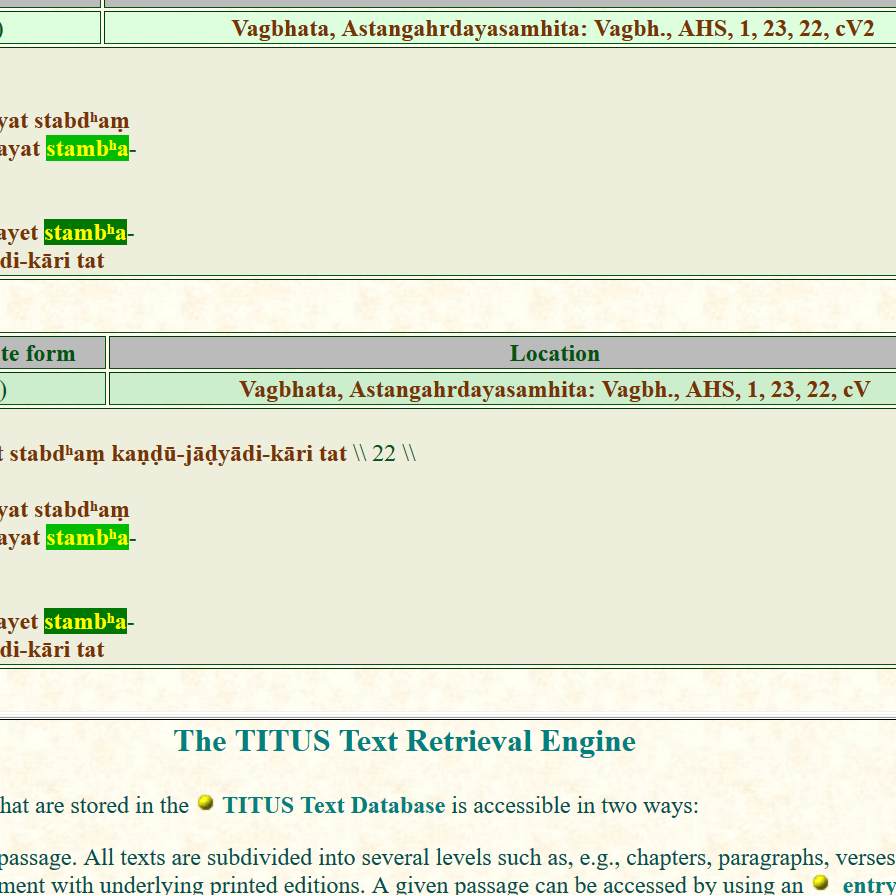Click the table cell left of cV location link

(x=50, y=389)
